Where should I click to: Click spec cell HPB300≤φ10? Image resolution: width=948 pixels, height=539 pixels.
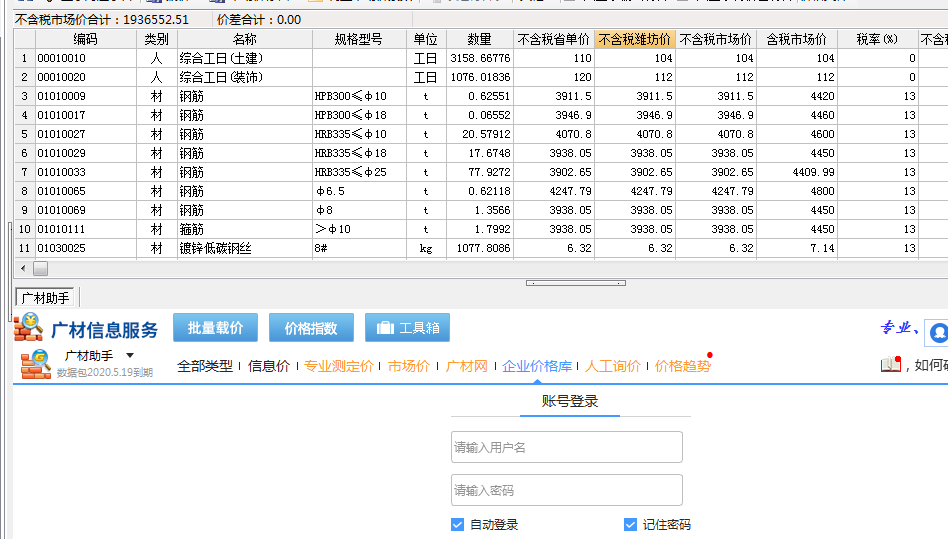(x=359, y=97)
